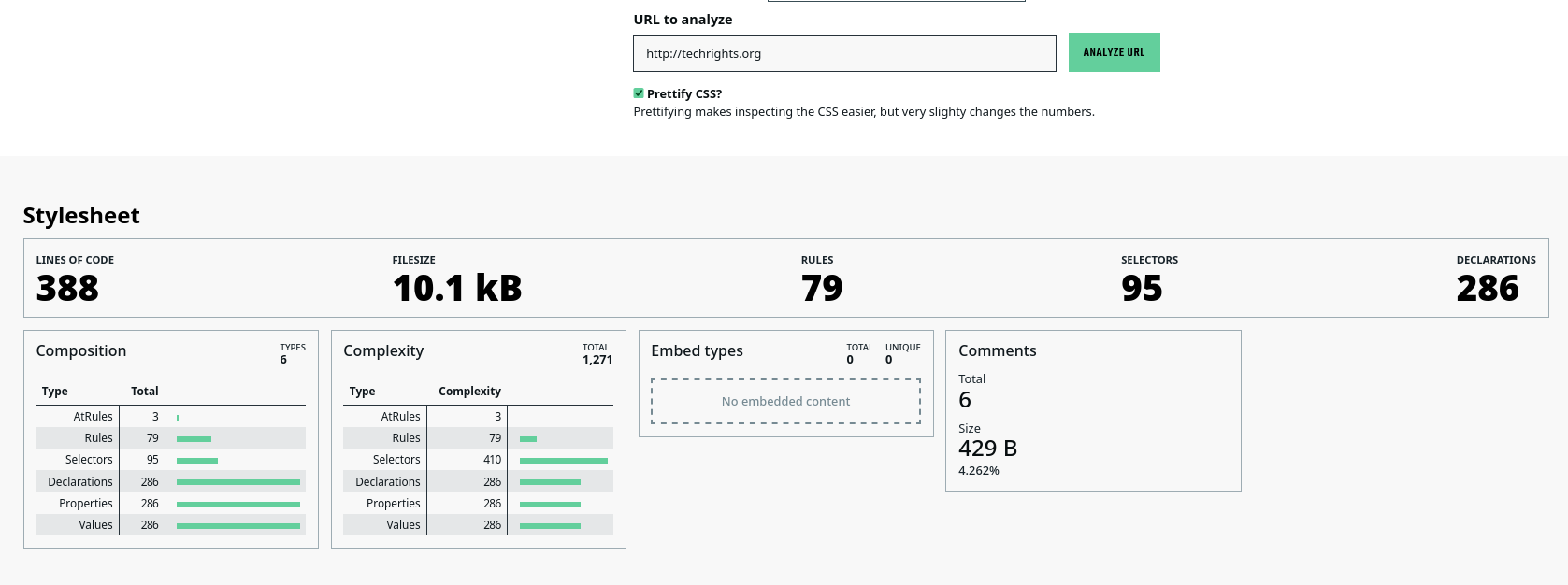Uncheck the green Prettify CSS checkmark
Screen dimensions: 1568x585
click(x=639, y=93)
